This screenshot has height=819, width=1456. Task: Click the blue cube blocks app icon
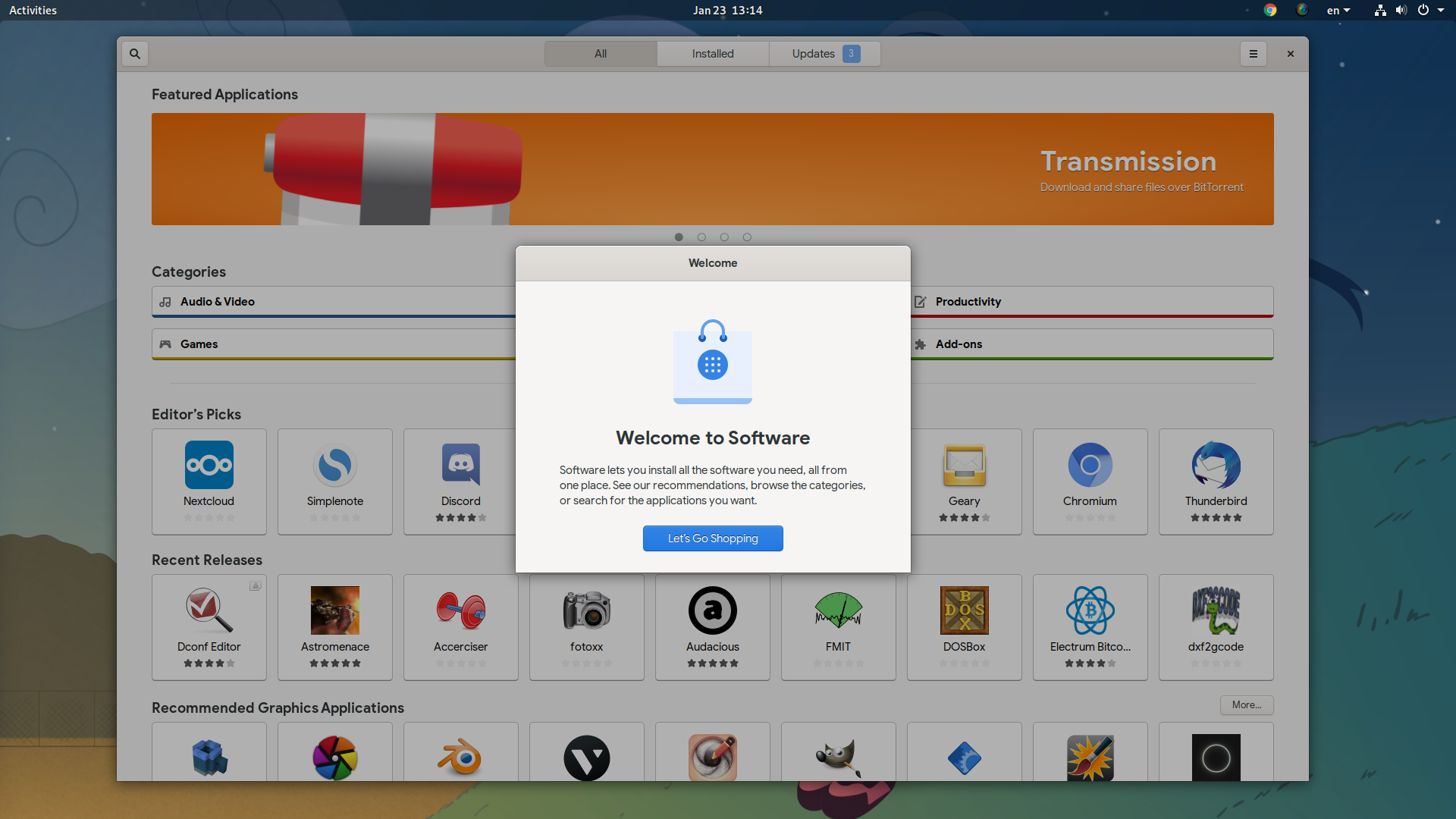click(209, 758)
